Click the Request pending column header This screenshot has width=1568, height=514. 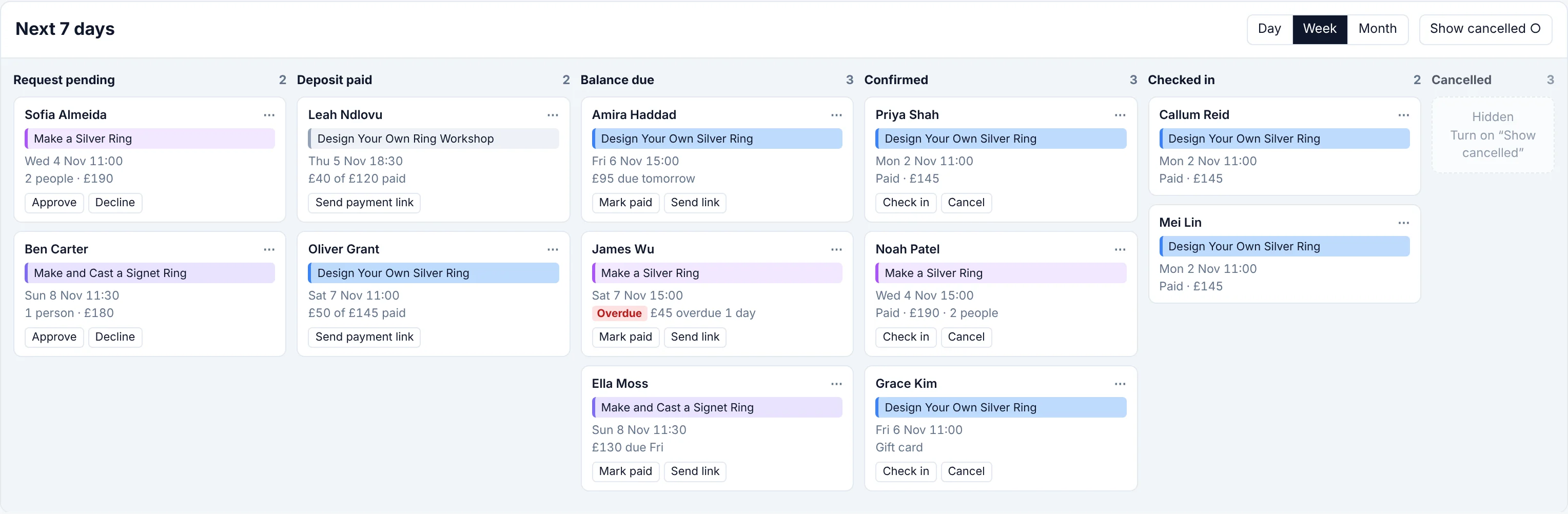point(64,80)
